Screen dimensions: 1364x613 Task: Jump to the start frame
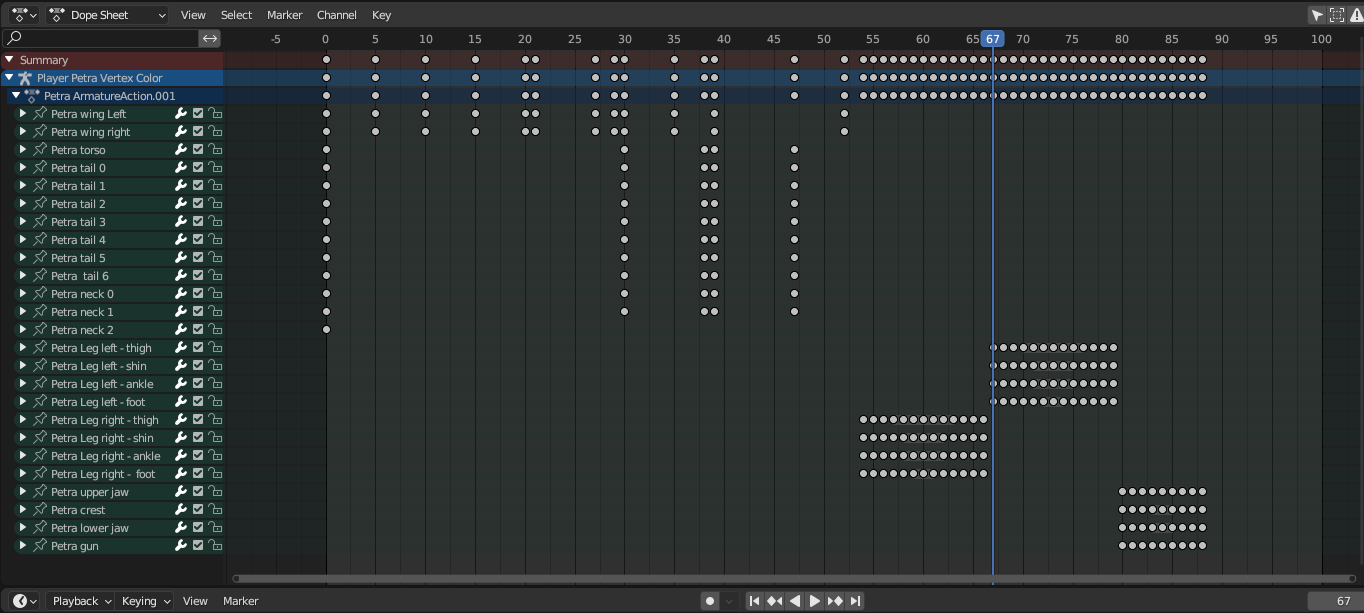point(755,601)
